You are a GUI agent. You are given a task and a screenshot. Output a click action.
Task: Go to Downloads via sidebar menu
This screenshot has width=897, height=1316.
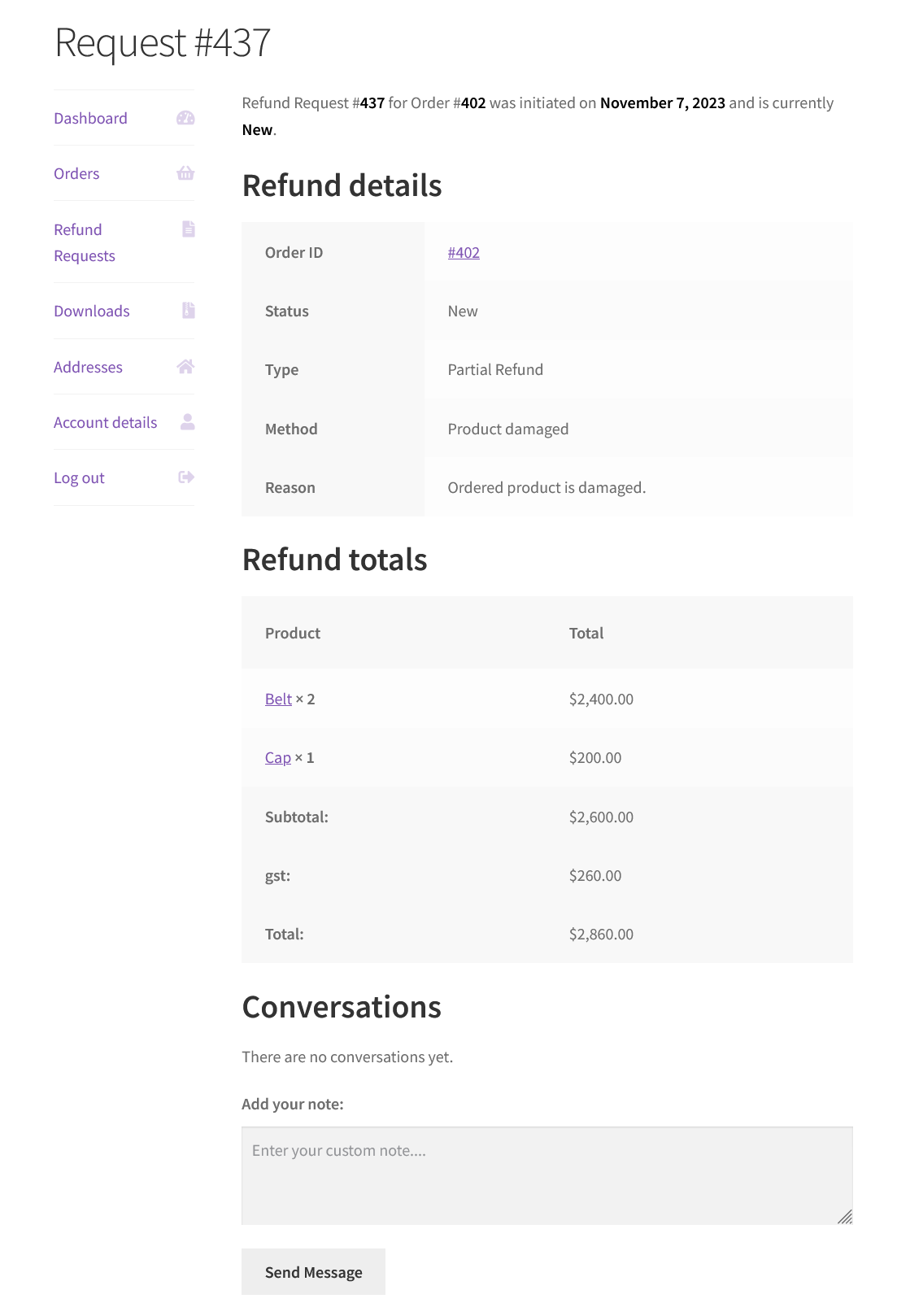(91, 310)
